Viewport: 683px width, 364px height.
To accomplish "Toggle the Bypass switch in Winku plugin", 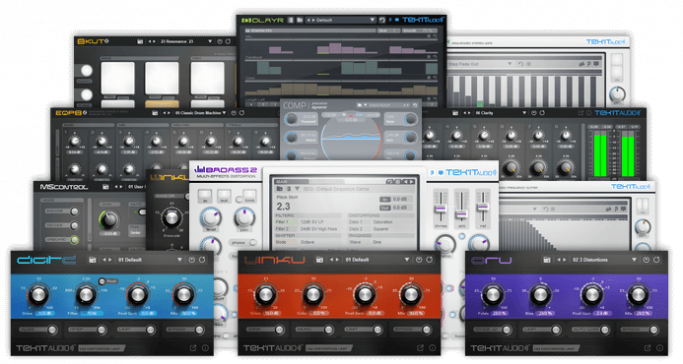I will pos(426,330).
